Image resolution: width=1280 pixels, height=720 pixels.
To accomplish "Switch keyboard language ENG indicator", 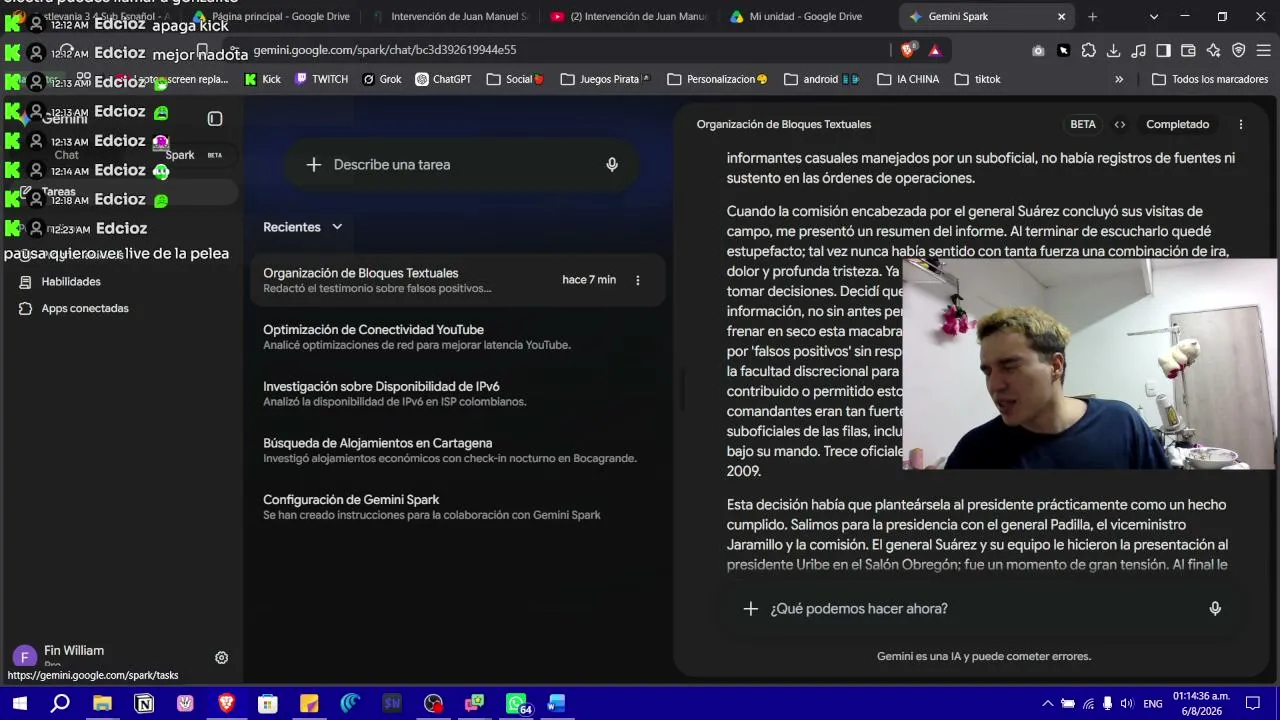I will click(x=1153, y=704).
